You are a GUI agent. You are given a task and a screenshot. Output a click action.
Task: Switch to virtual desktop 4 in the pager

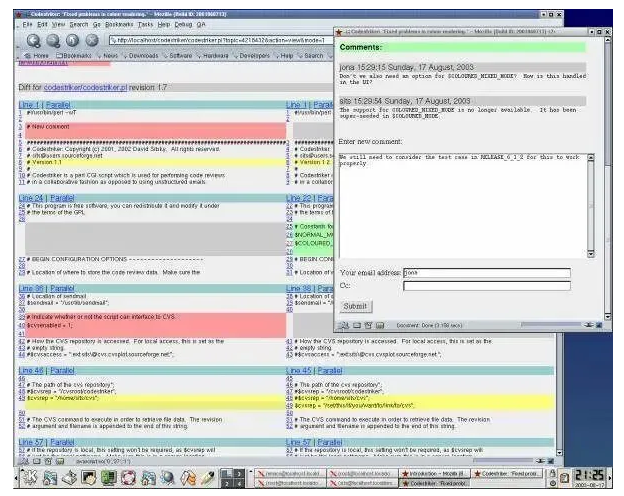[x=239, y=483]
